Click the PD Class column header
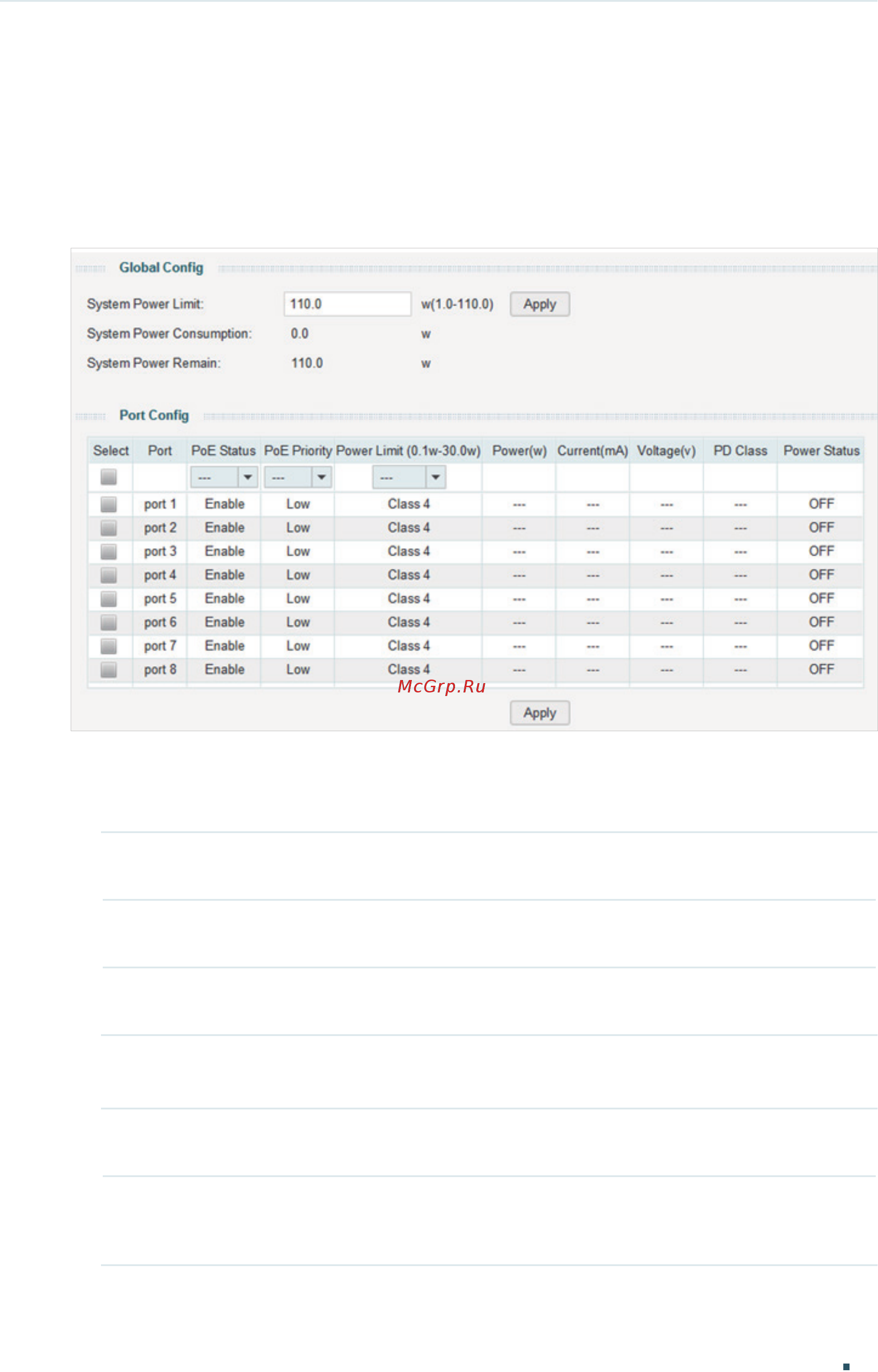This screenshot has width=878, height=1372. point(740,451)
